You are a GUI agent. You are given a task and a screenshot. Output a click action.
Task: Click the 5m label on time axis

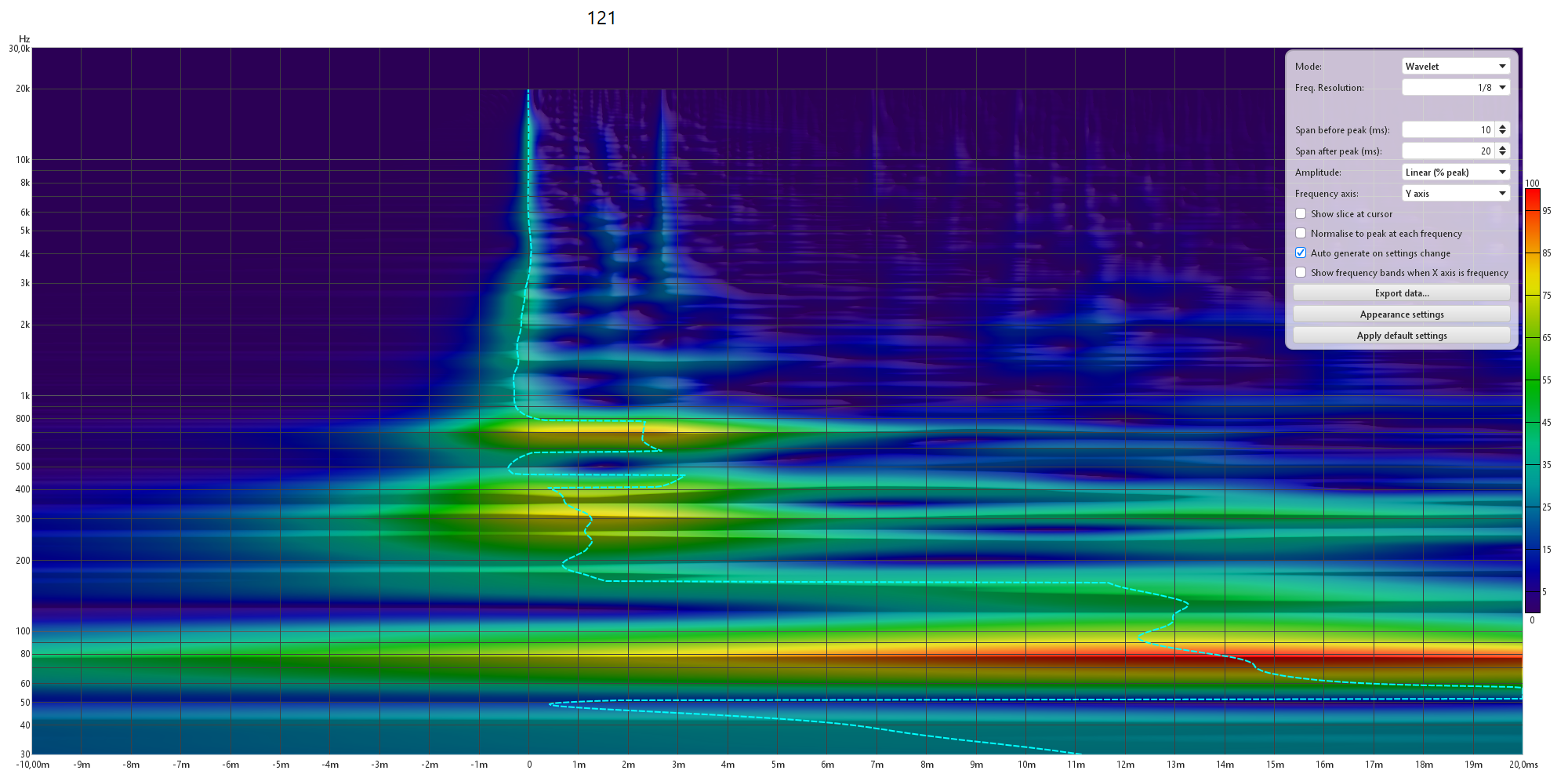click(778, 765)
